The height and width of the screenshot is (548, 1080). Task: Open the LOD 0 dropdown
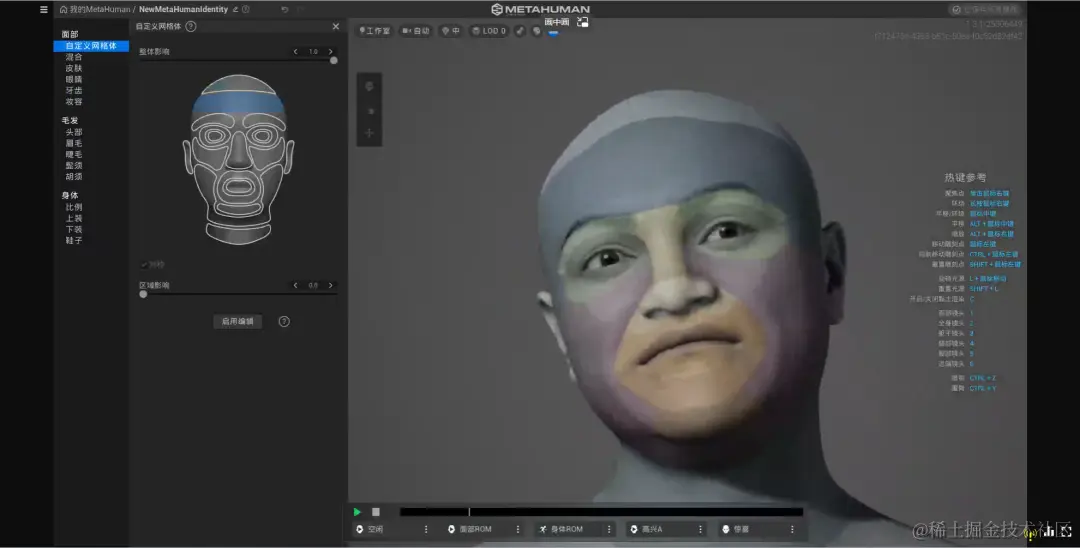coord(489,31)
